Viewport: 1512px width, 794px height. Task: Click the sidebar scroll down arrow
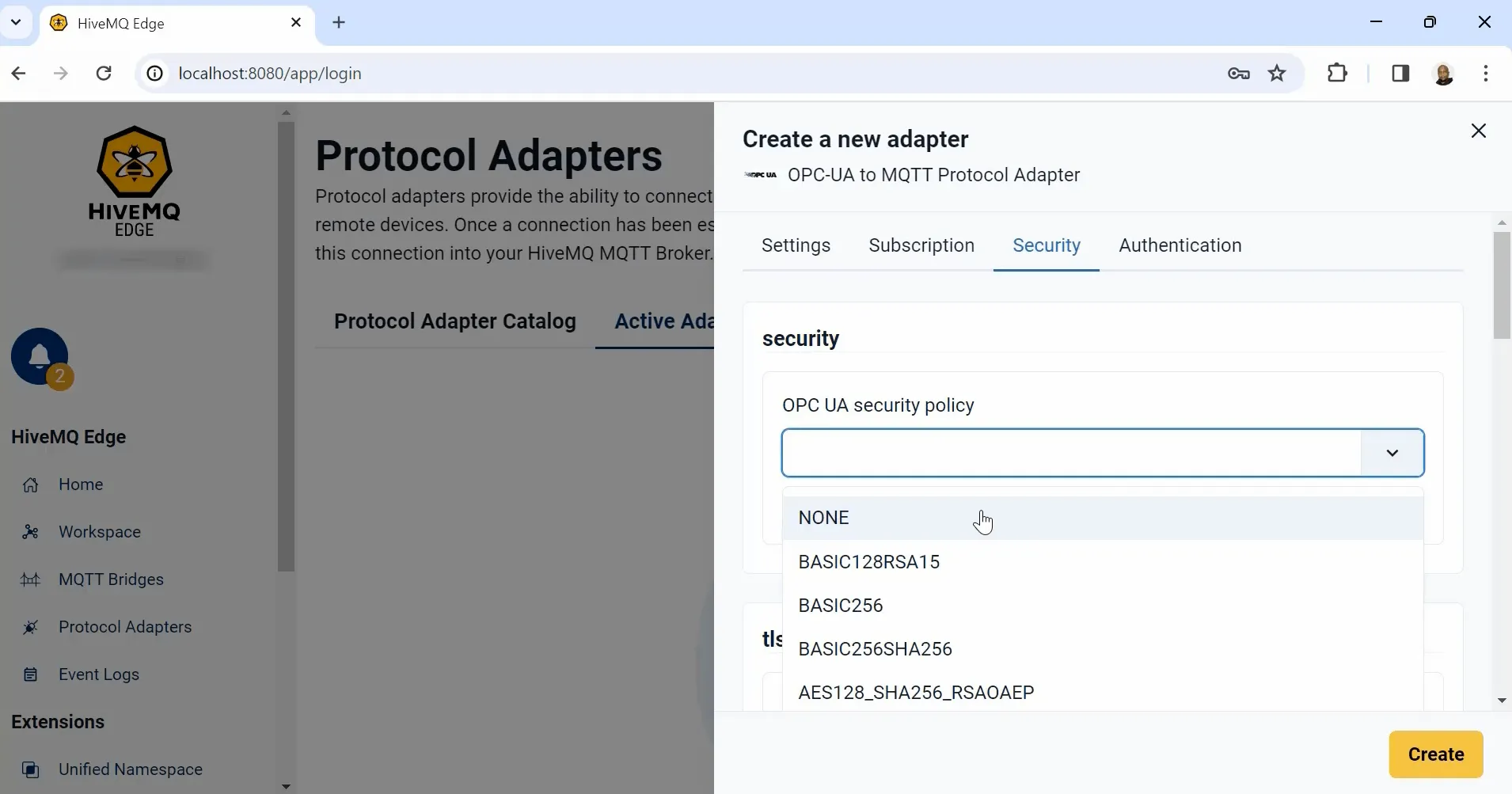(x=286, y=786)
